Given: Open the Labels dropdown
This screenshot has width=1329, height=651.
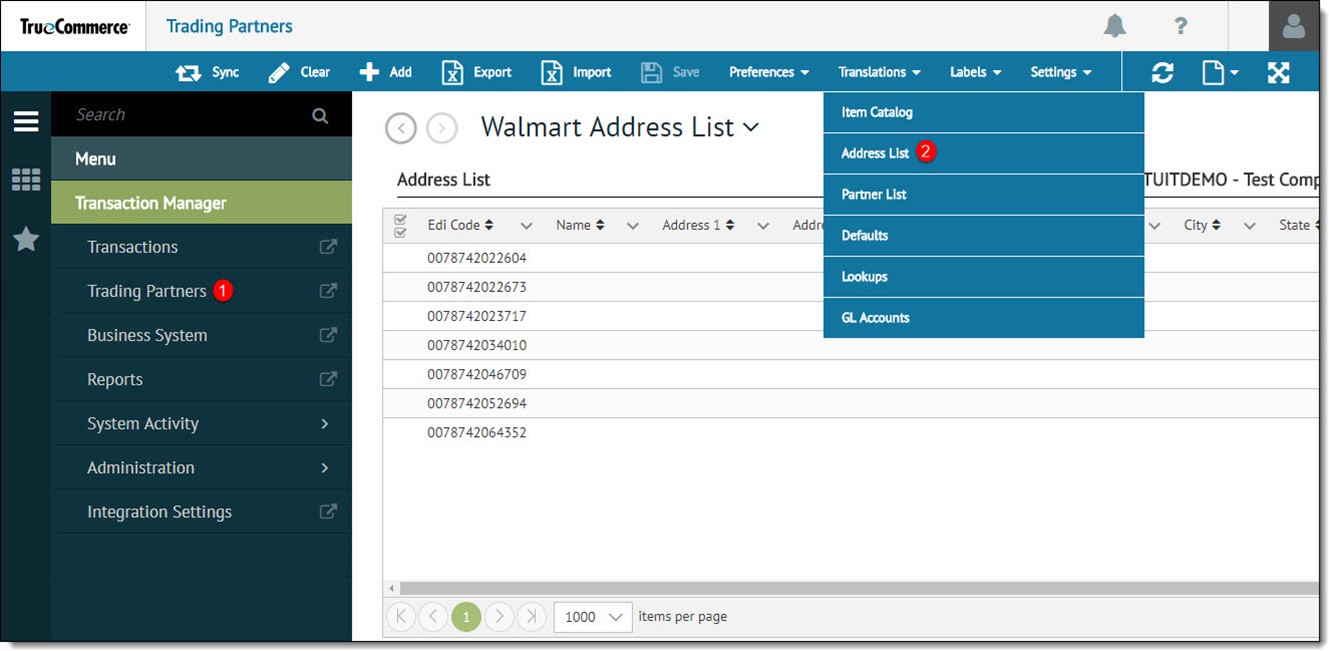Looking at the screenshot, I should point(975,72).
